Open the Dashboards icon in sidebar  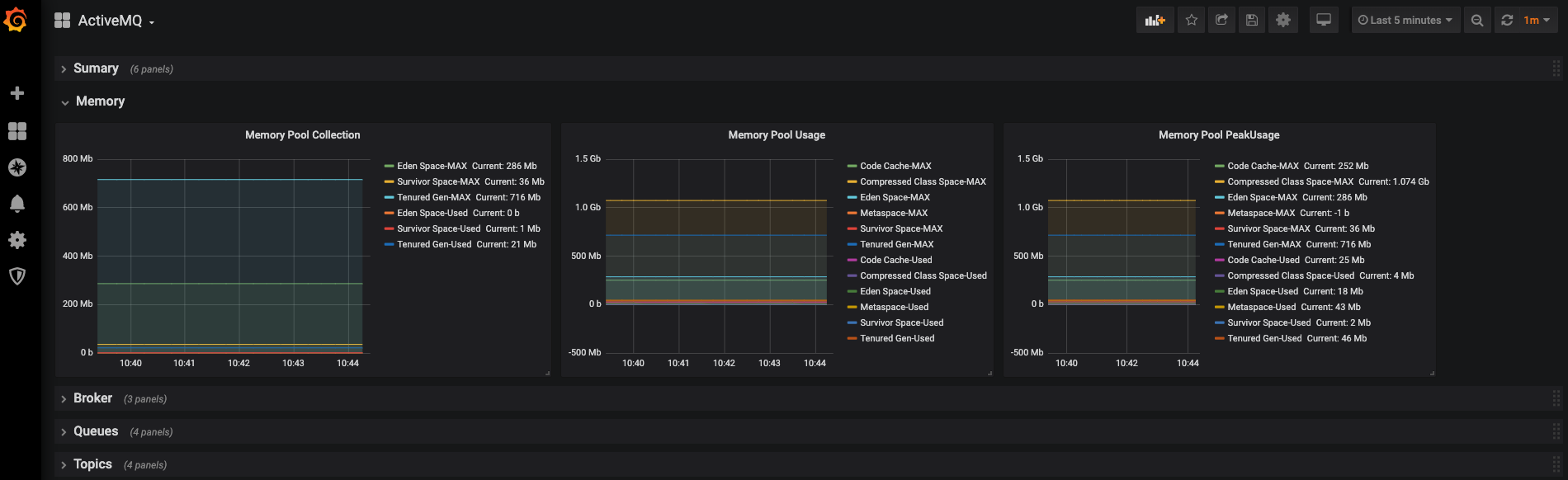(x=17, y=131)
